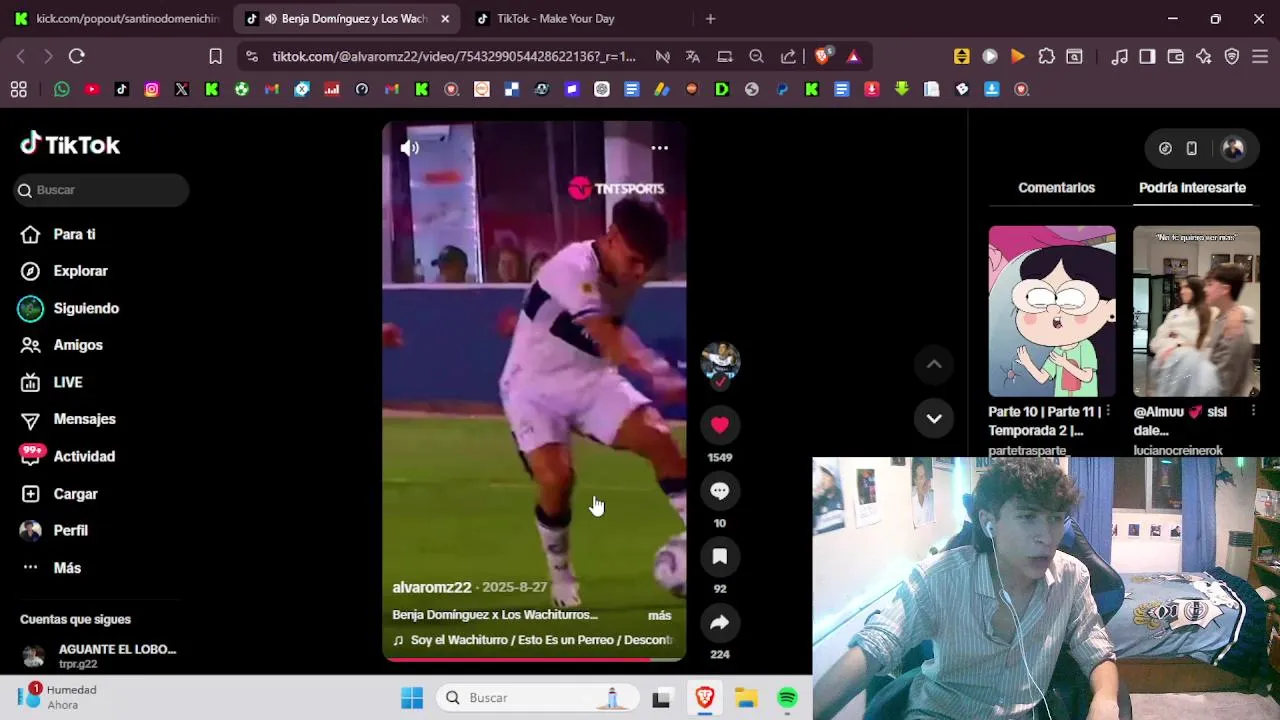This screenshot has height=720, width=1280.
Task: Open LIVE in the sidebar
Action: point(68,382)
